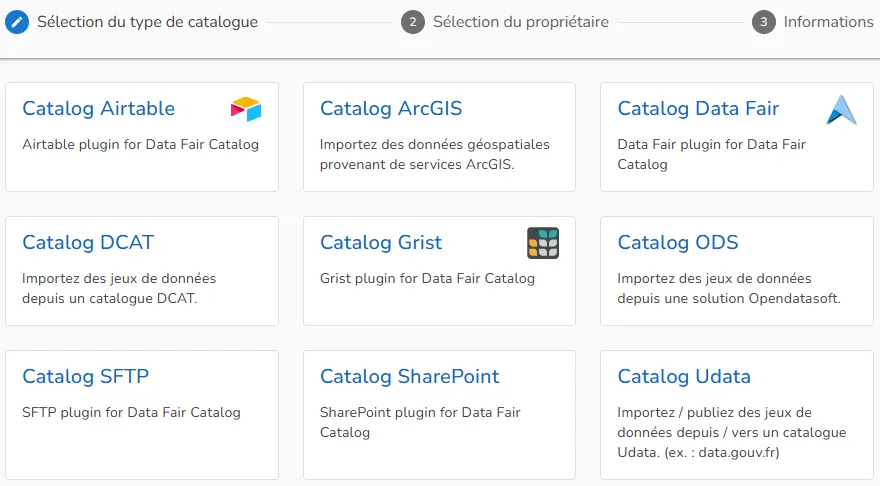
Task: Choose the Catalog Grist title
Action: pyautogui.click(x=381, y=242)
